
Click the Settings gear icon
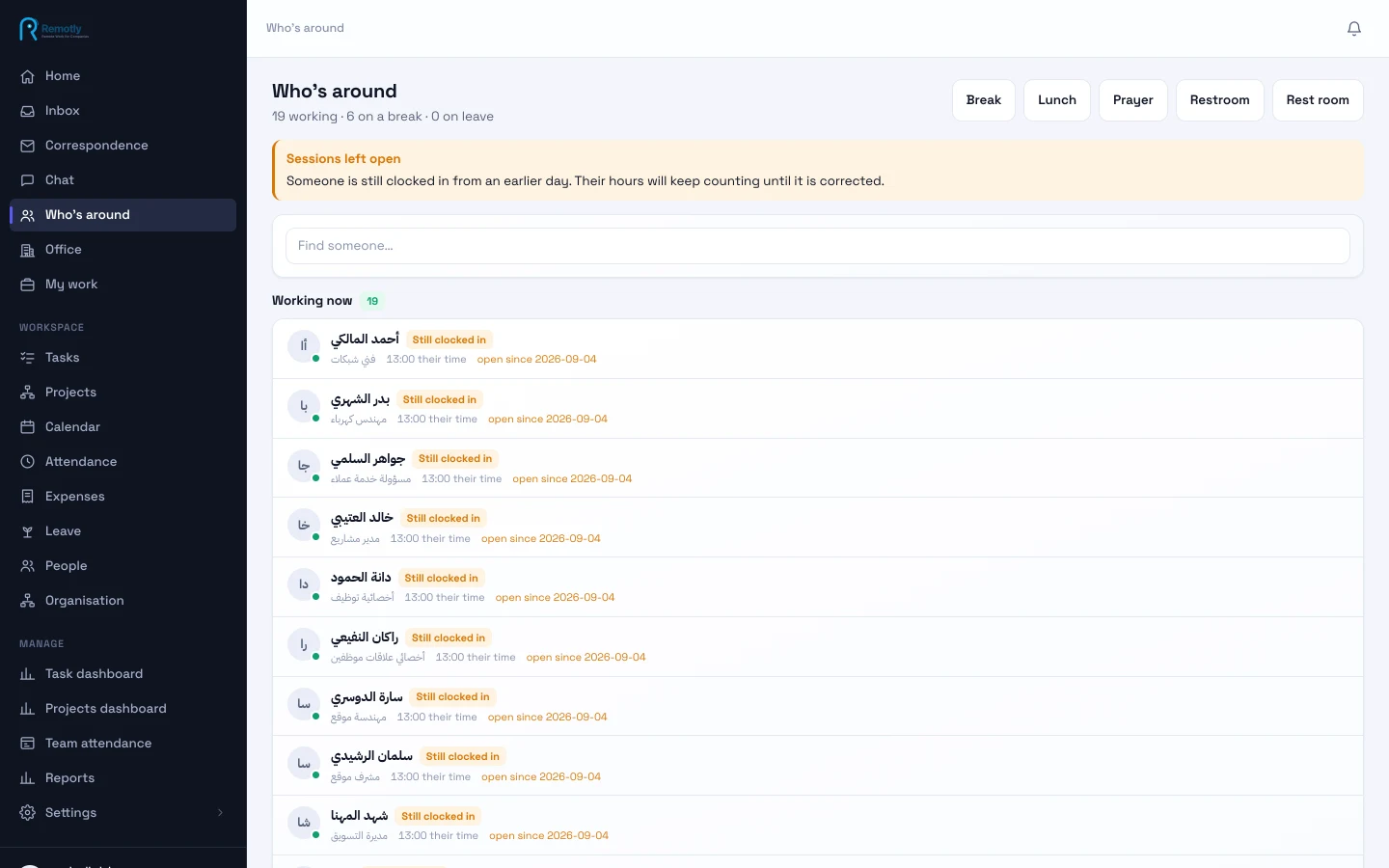pyautogui.click(x=28, y=813)
